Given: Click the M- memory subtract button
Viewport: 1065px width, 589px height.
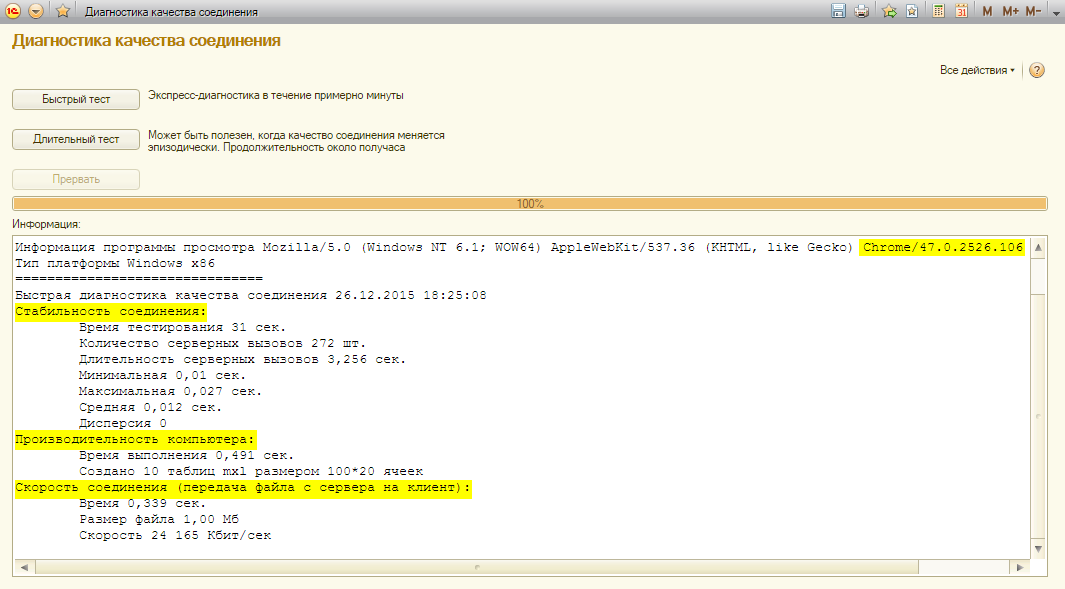Looking at the screenshot, I should pyautogui.click(x=1034, y=12).
